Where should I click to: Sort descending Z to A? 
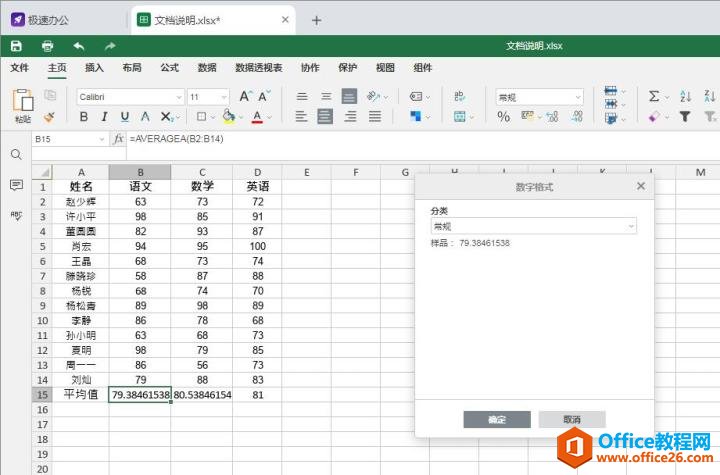tap(709, 96)
